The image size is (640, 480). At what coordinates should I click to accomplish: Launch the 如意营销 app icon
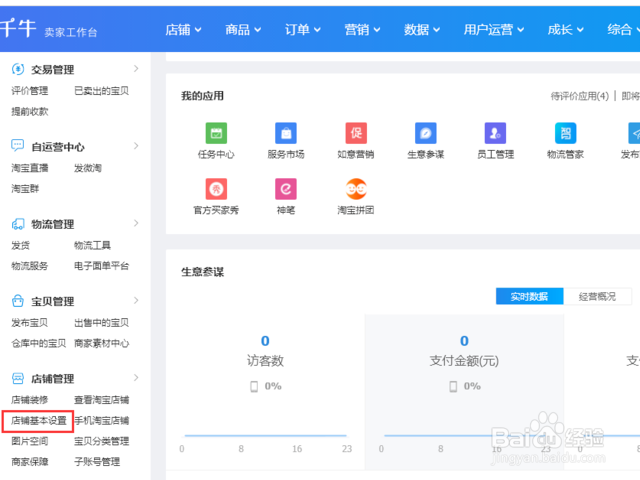pyautogui.click(x=356, y=133)
